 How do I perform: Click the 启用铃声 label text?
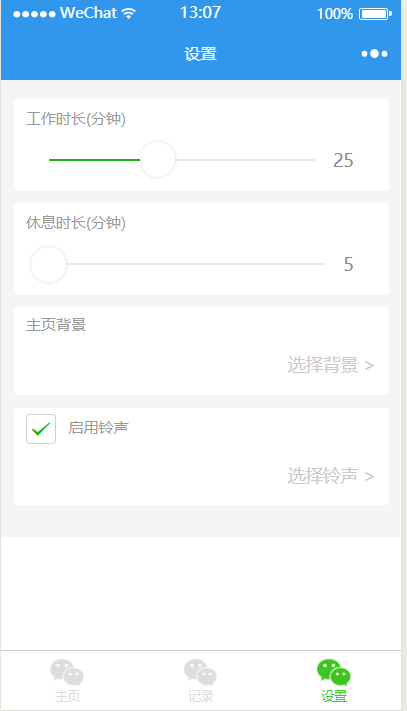[x=98, y=428]
